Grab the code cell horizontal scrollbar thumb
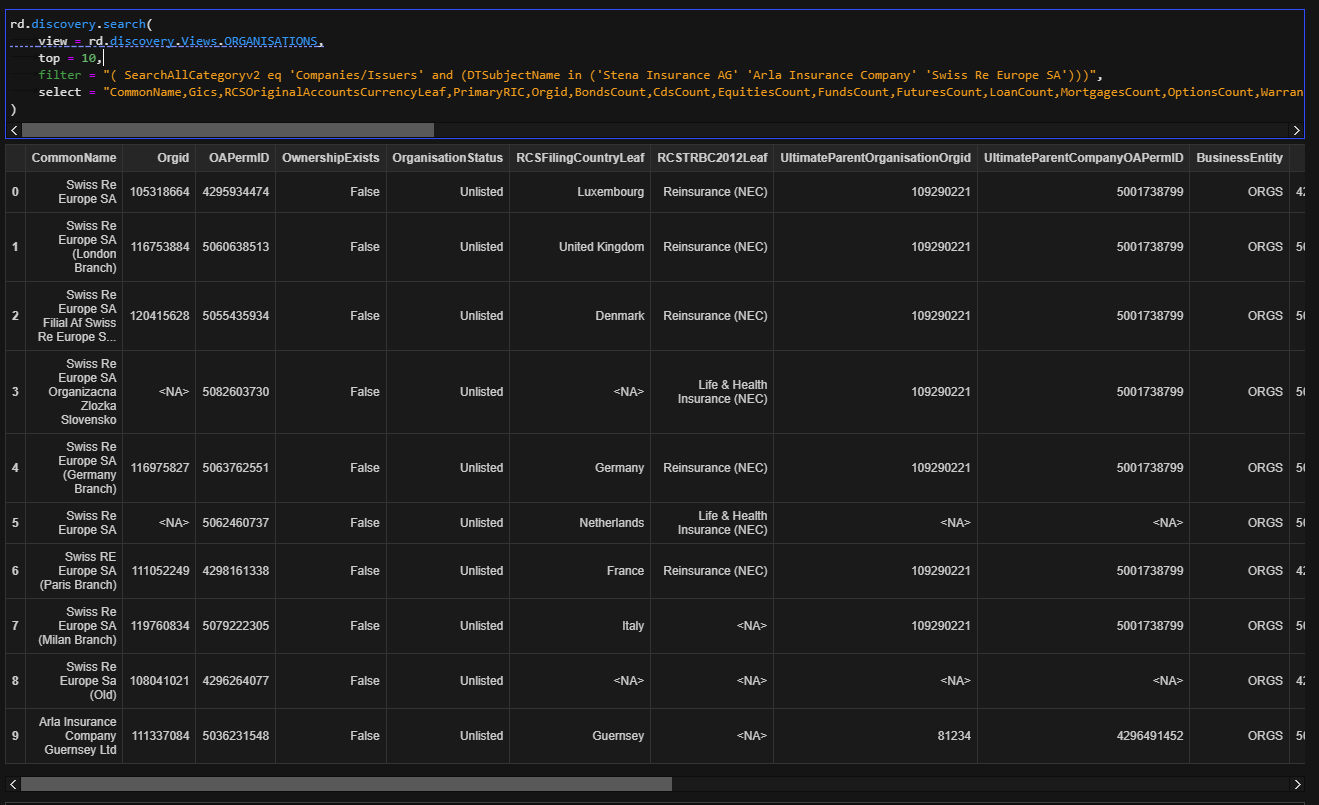The height and width of the screenshot is (805, 1319). 227,130
